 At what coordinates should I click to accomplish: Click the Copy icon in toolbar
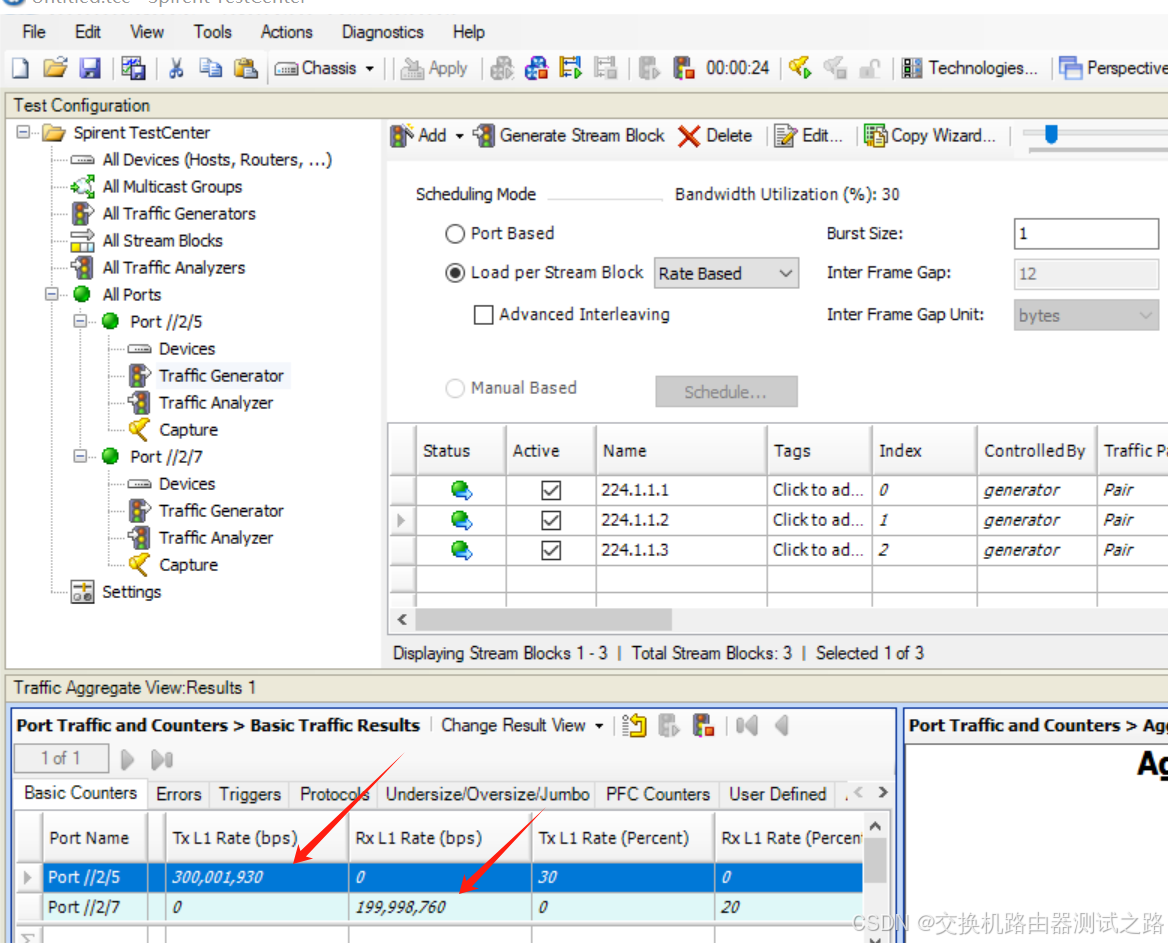(211, 69)
